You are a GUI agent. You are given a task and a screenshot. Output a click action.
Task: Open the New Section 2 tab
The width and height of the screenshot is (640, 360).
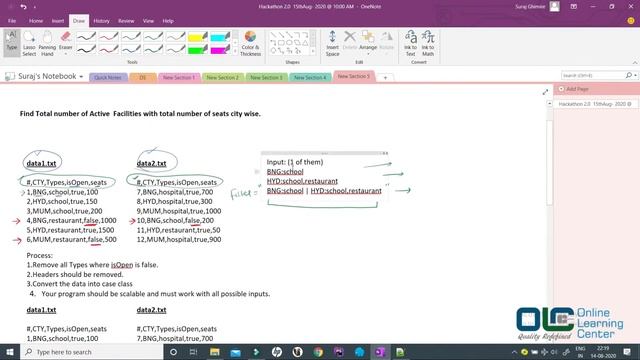pos(222,78)
